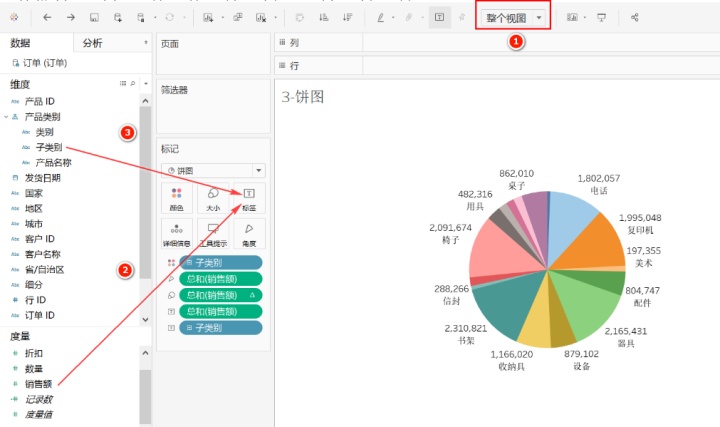Click the measures list scroll-up arrow
The height and width of the screenshot is (427, 720).
pyautogui.click(x=146, y=353)
